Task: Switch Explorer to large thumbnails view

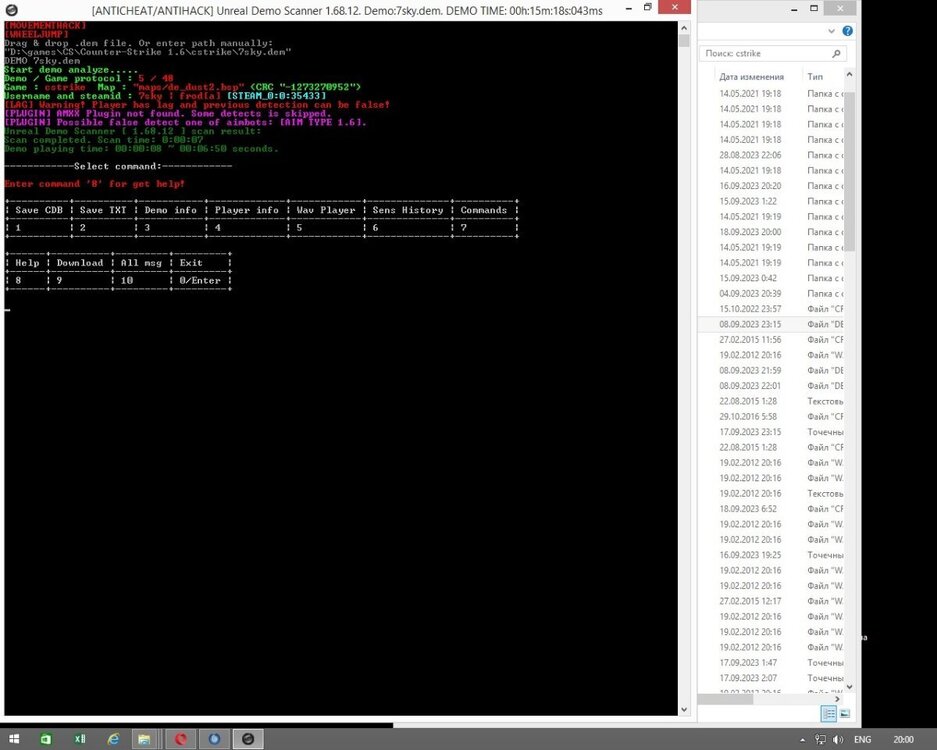Action: (845, 713)
